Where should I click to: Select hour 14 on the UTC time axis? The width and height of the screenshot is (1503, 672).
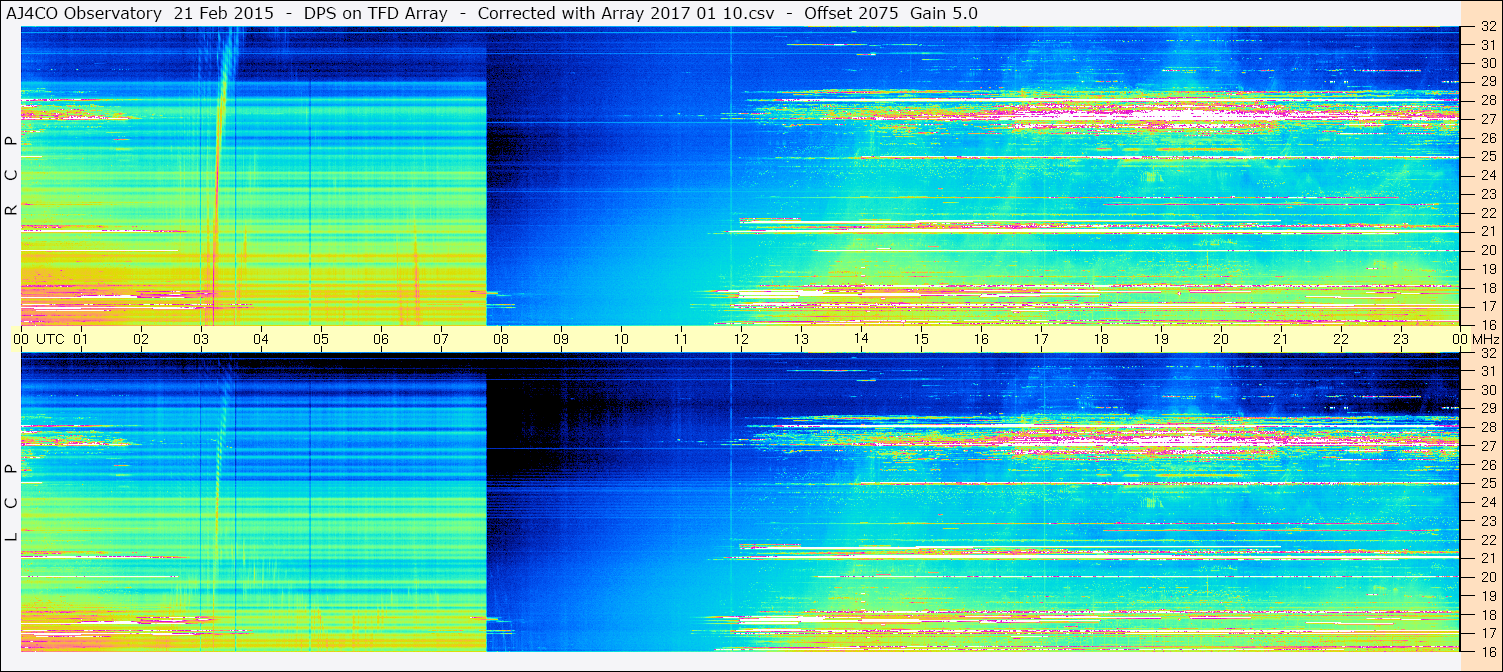coord(861,338)
